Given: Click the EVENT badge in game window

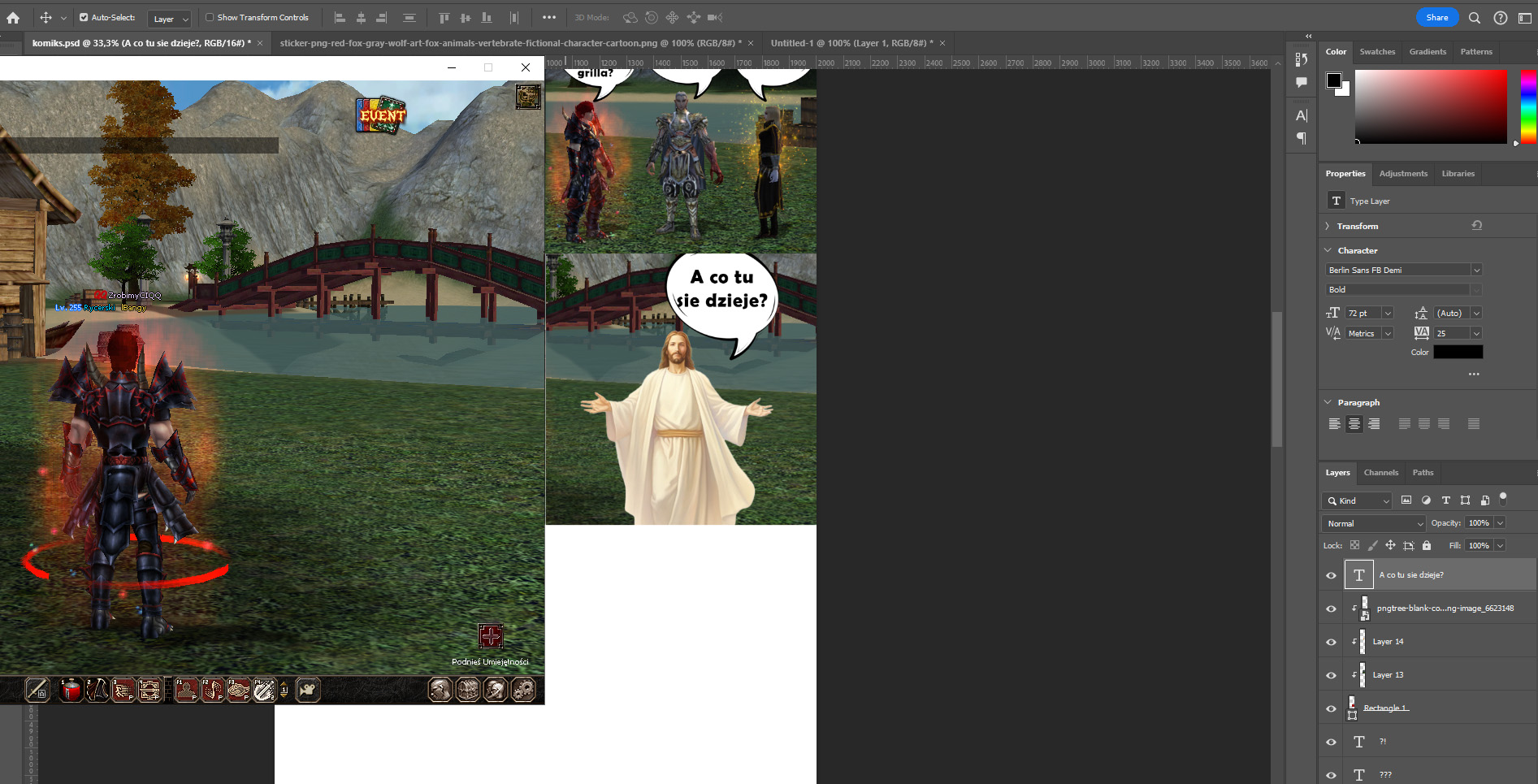Looking at the screenshot, I should point(381,115).
